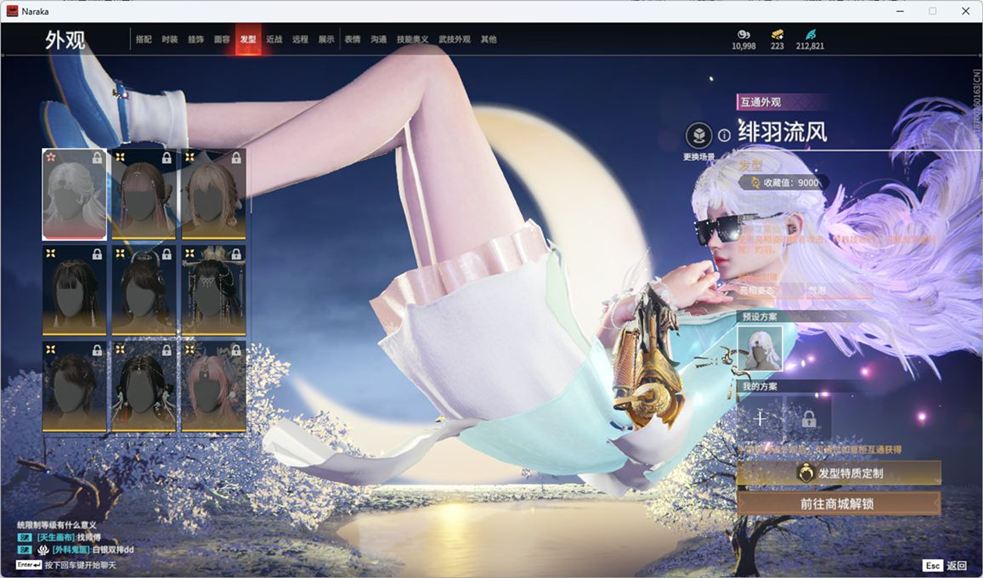The width and height of the screenshot is (983, 578).
Task: Click the lock icon on second-row-left dark bangs thumbnail
Action: click(x=97, y=254)
